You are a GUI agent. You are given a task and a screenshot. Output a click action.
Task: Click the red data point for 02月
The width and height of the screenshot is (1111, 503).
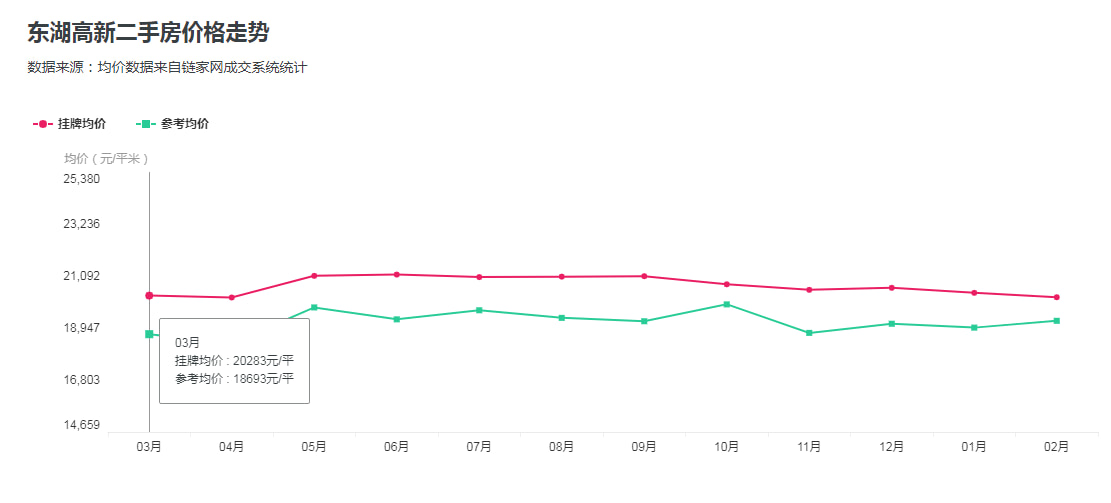[1057, 297]
